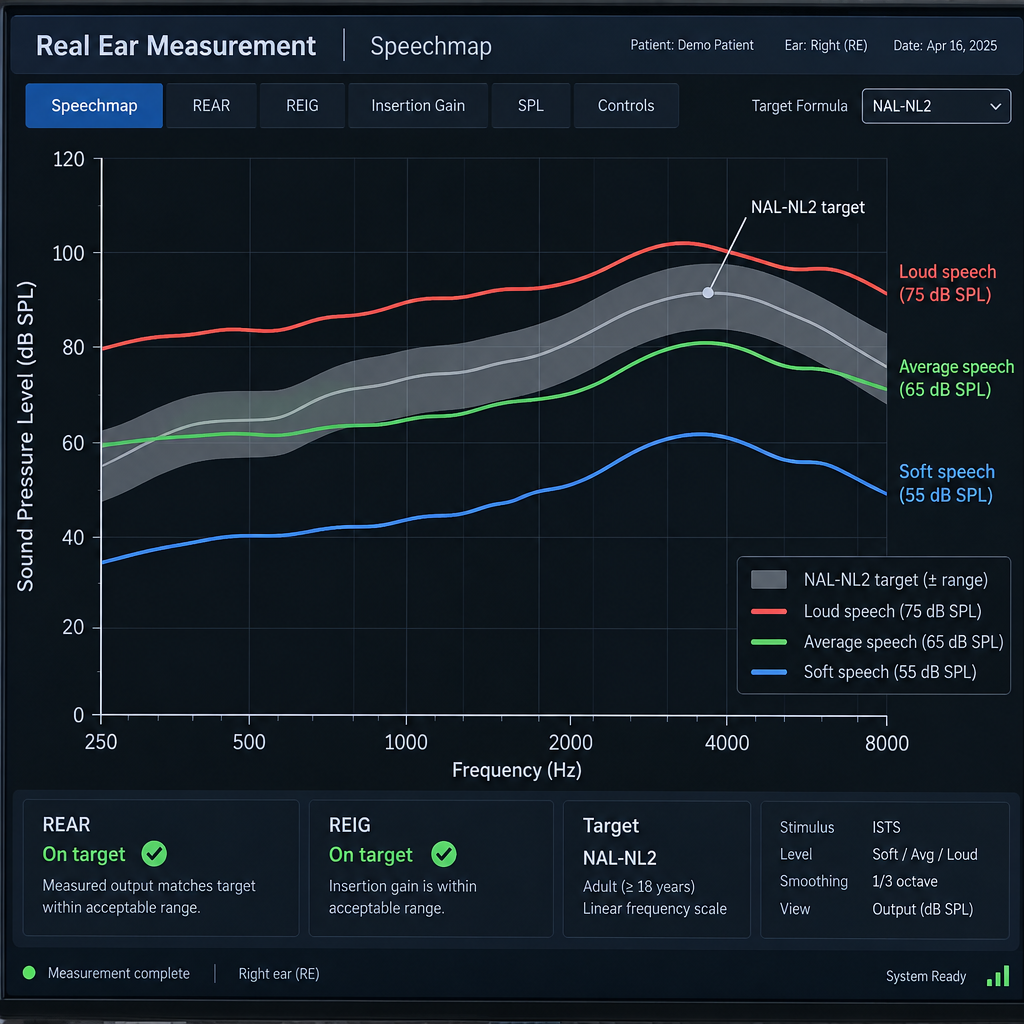
Task: Switch to the Speechmap tab
Action: click(94, 105)
